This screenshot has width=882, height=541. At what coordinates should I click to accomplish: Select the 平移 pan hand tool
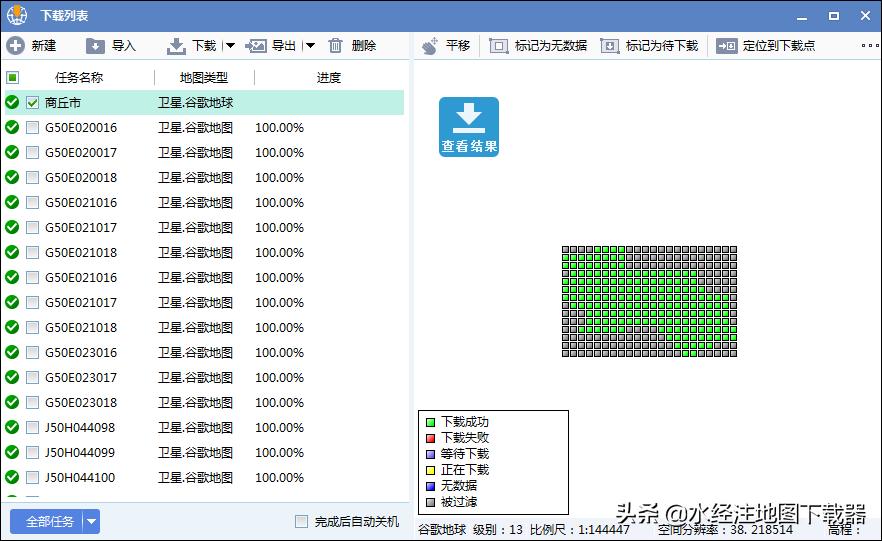click(430, 46)
